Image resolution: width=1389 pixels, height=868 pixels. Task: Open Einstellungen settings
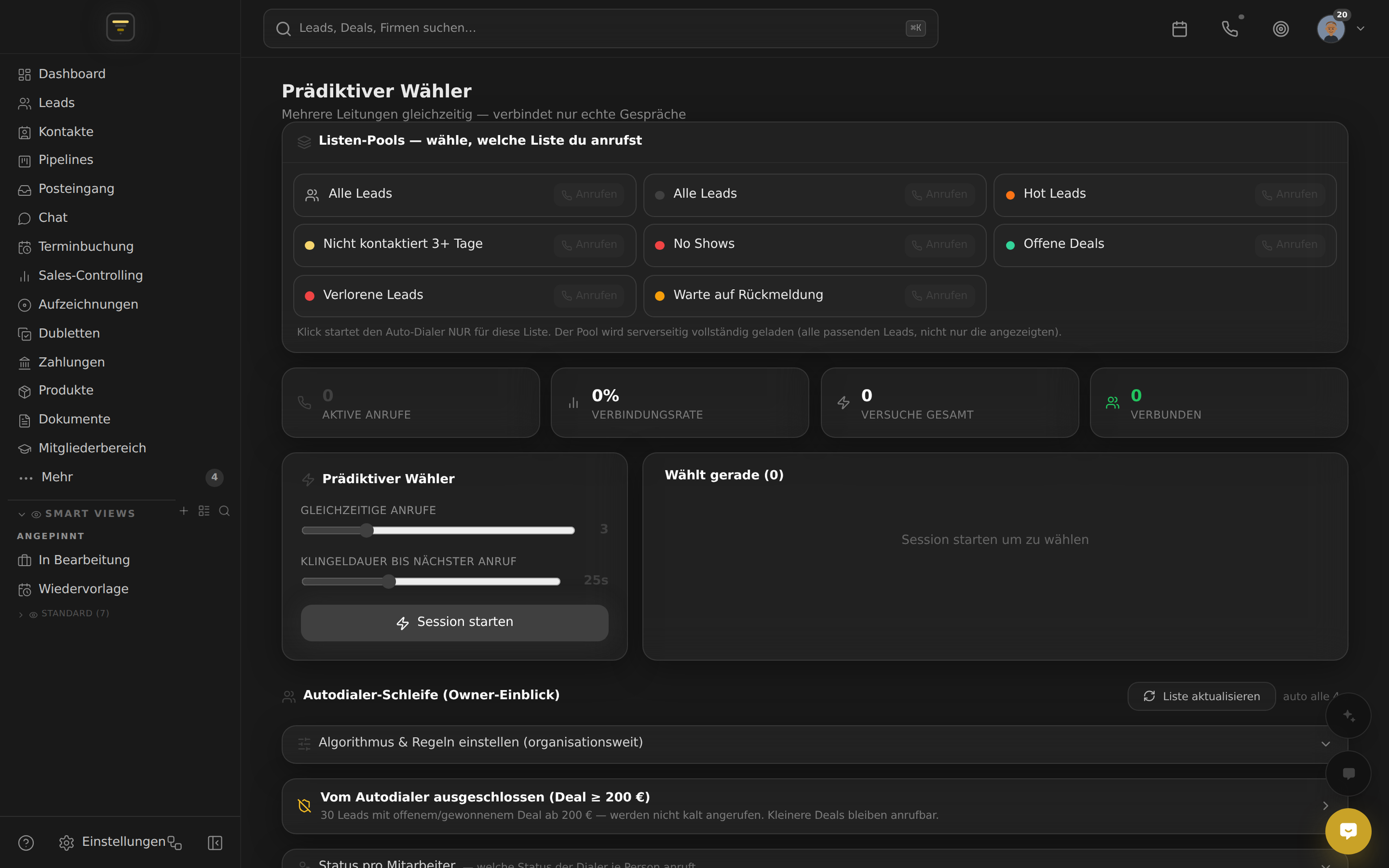click(x=112, y=842)
